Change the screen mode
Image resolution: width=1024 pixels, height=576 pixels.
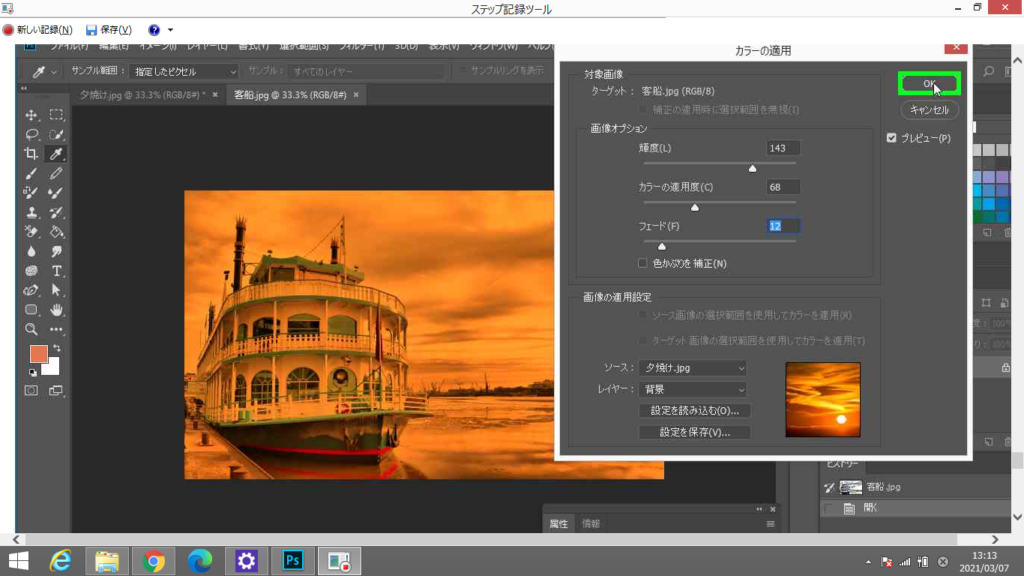(x=56, y=391)
